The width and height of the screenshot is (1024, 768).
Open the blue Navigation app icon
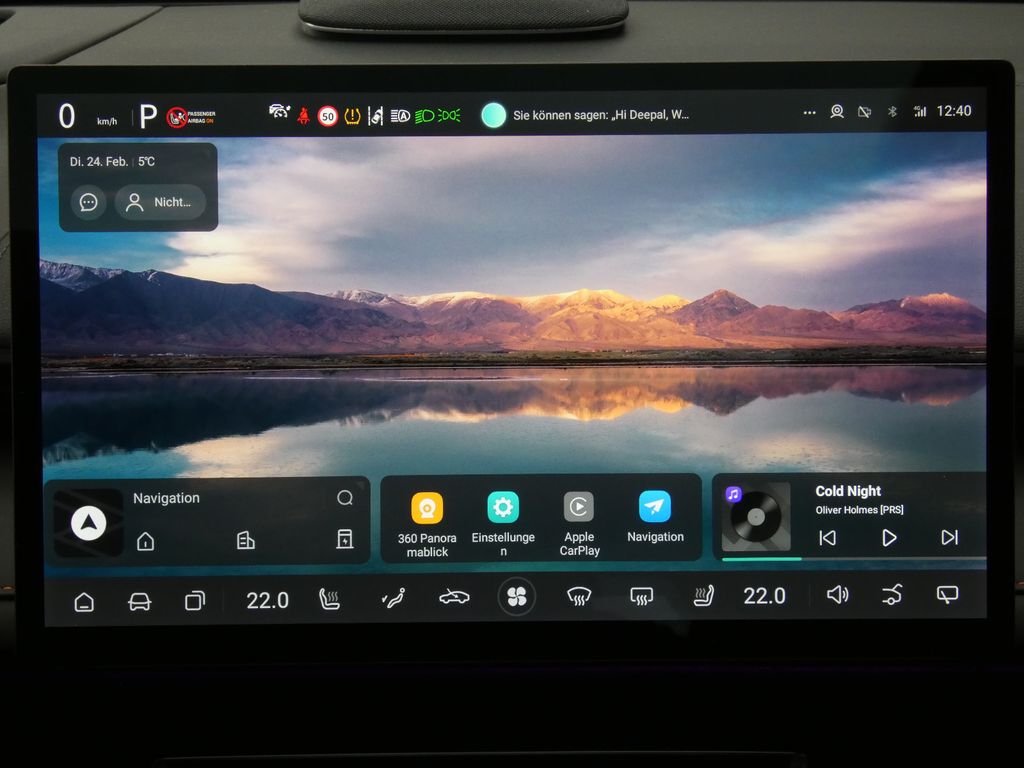click(x=655, y=508)
